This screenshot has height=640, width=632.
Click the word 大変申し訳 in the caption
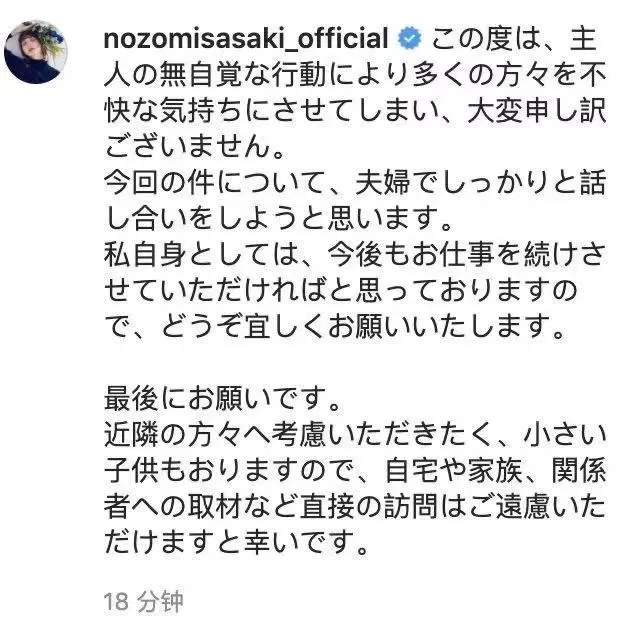pos(536,111)
